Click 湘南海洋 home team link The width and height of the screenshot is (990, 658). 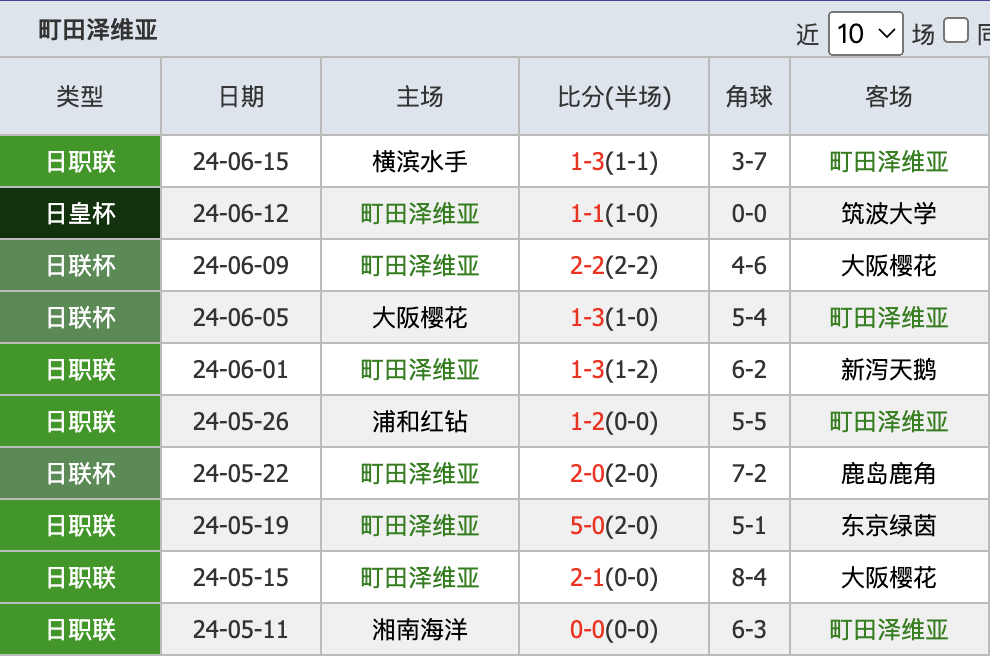(x=420, y=630)
